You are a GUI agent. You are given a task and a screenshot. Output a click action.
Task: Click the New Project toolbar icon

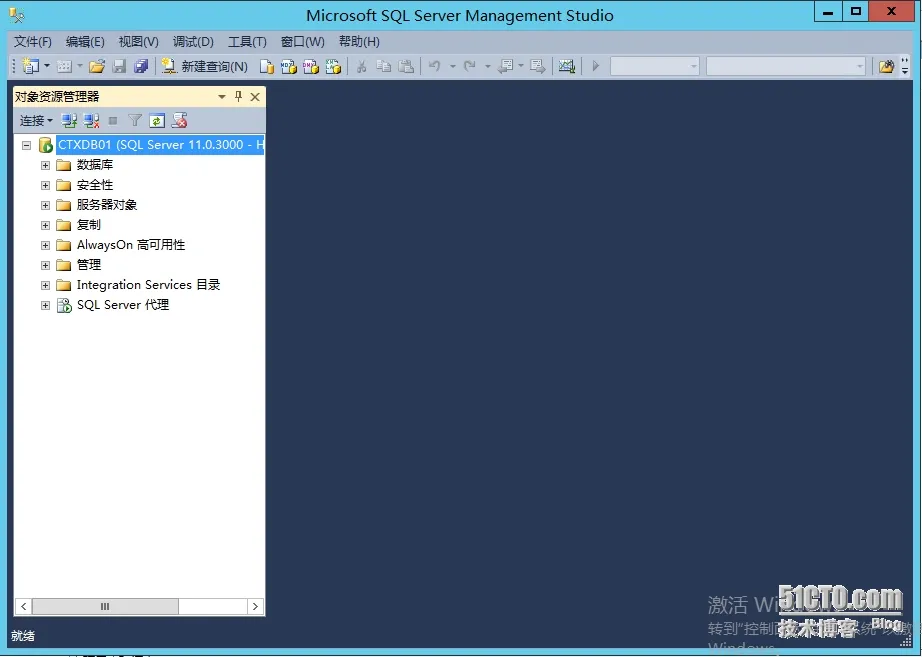(x=30, y=66)
